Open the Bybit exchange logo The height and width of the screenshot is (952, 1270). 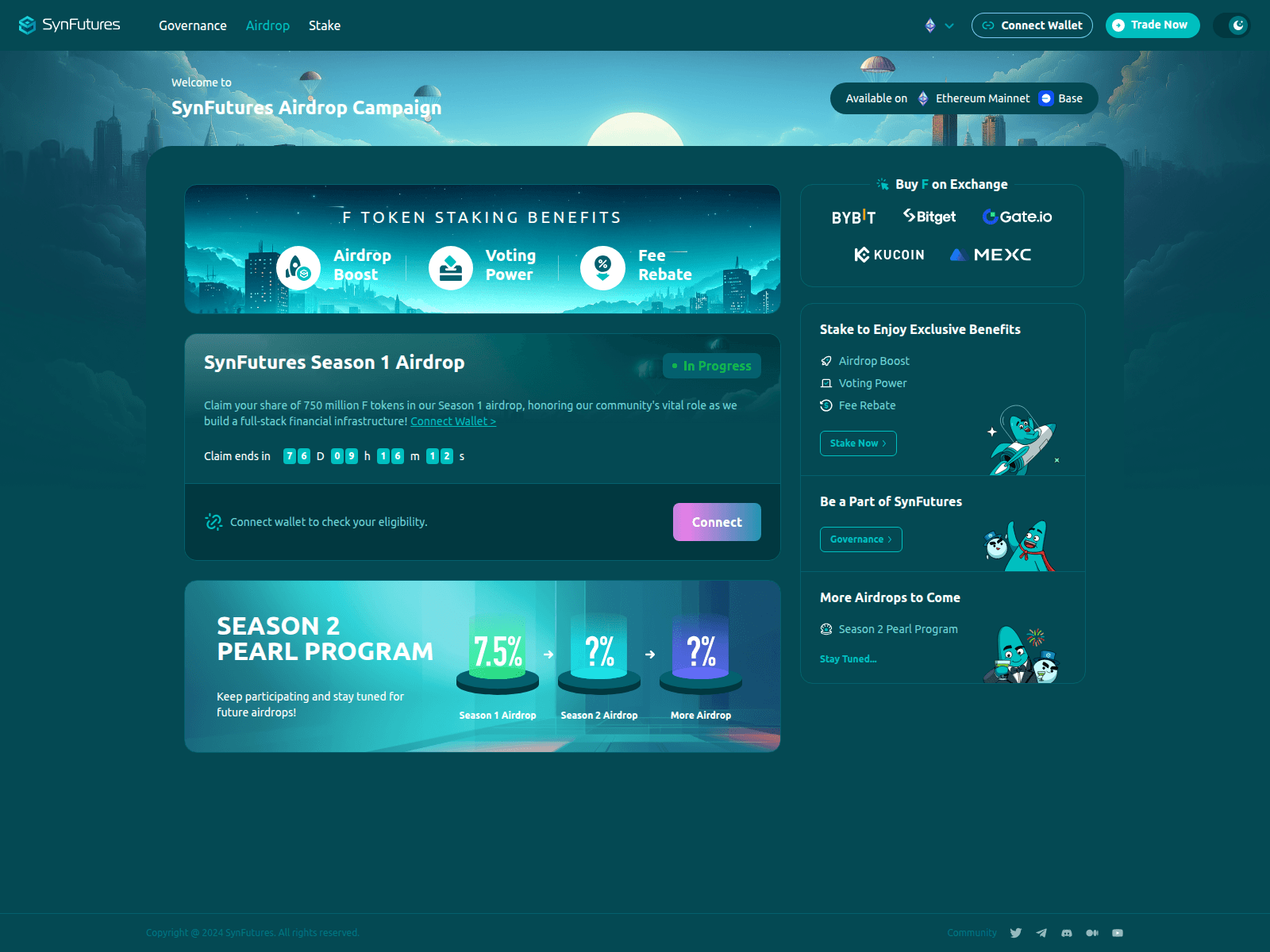[x=853, y=217]
